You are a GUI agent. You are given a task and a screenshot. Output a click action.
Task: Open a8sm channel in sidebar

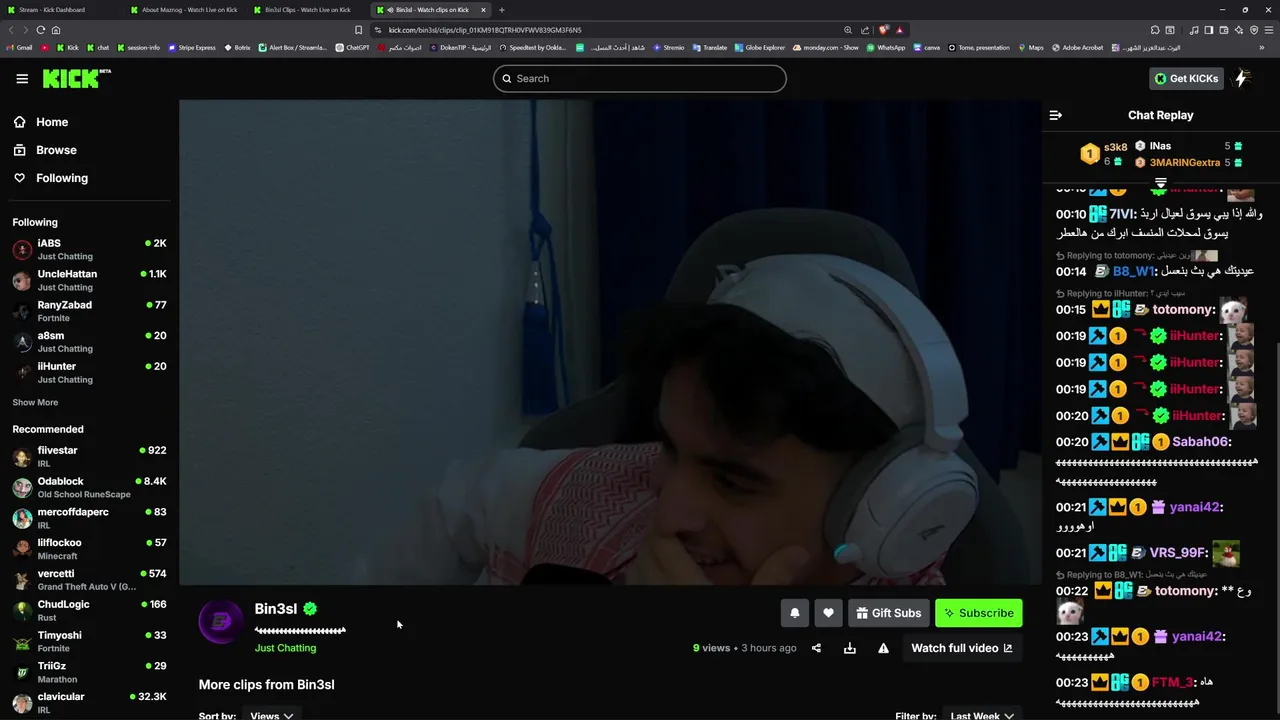coord(88,342)
